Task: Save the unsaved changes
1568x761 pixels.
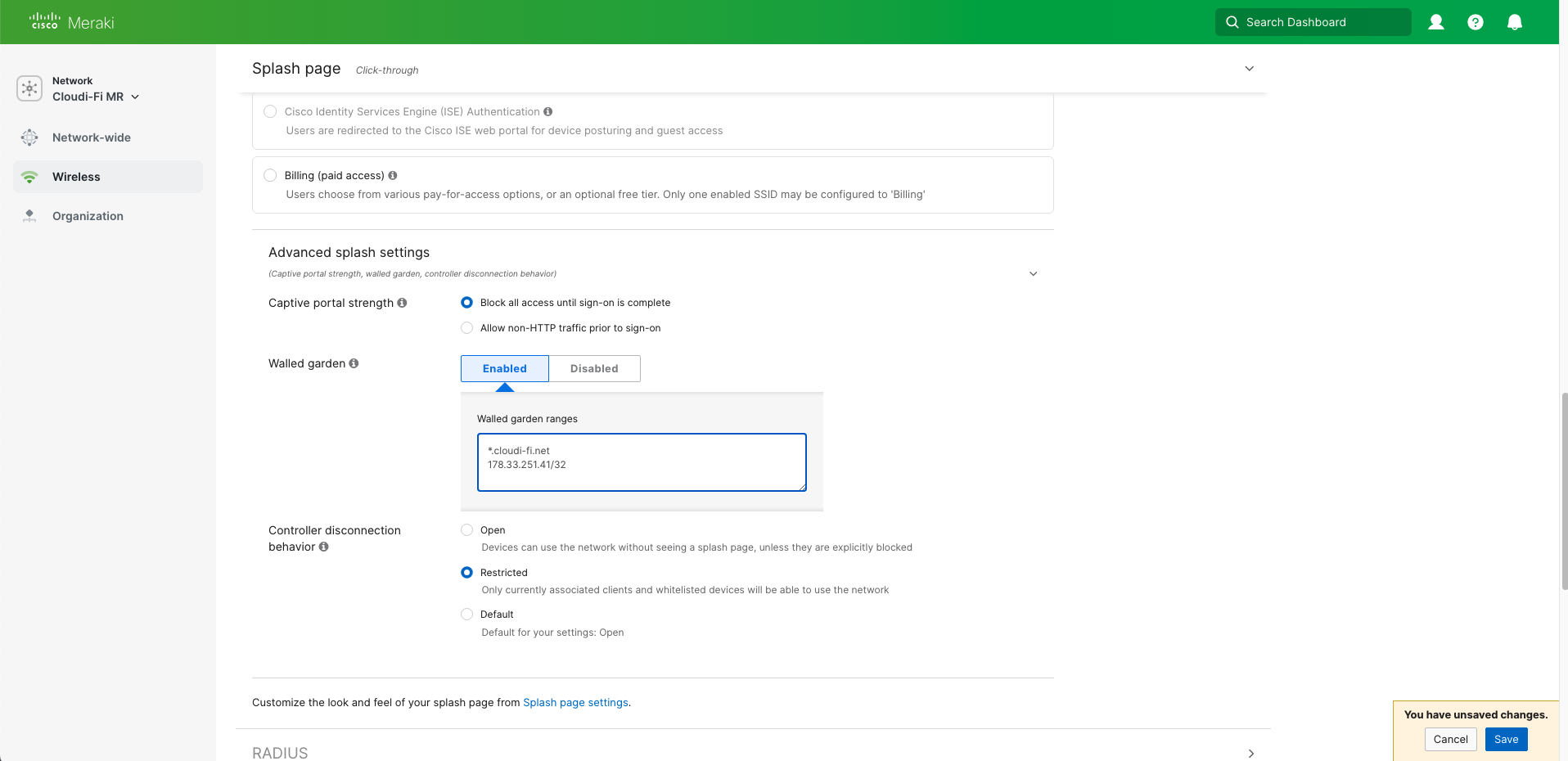Action: coord(1505,739)
